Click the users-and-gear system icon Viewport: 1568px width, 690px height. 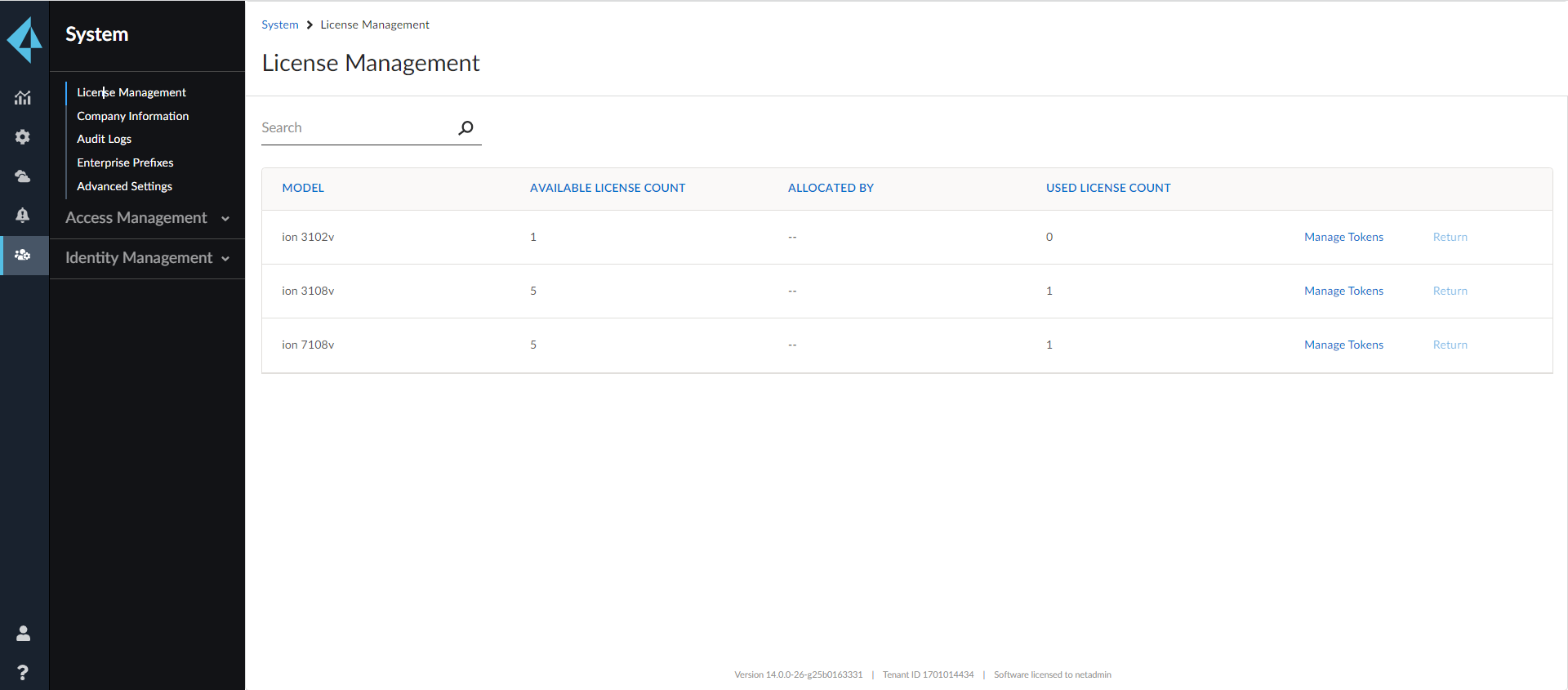click(23, 255)
